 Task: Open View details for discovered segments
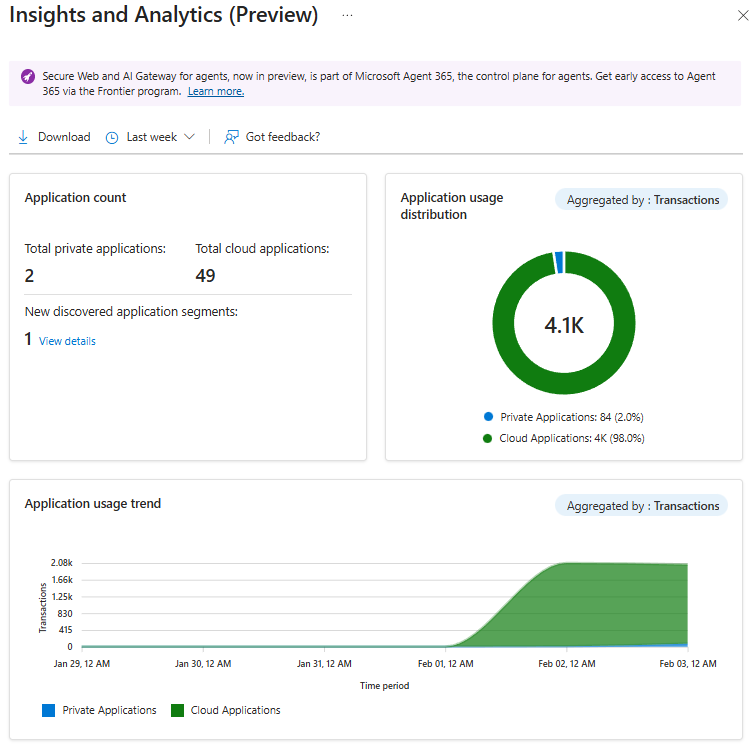pos(67,341)
